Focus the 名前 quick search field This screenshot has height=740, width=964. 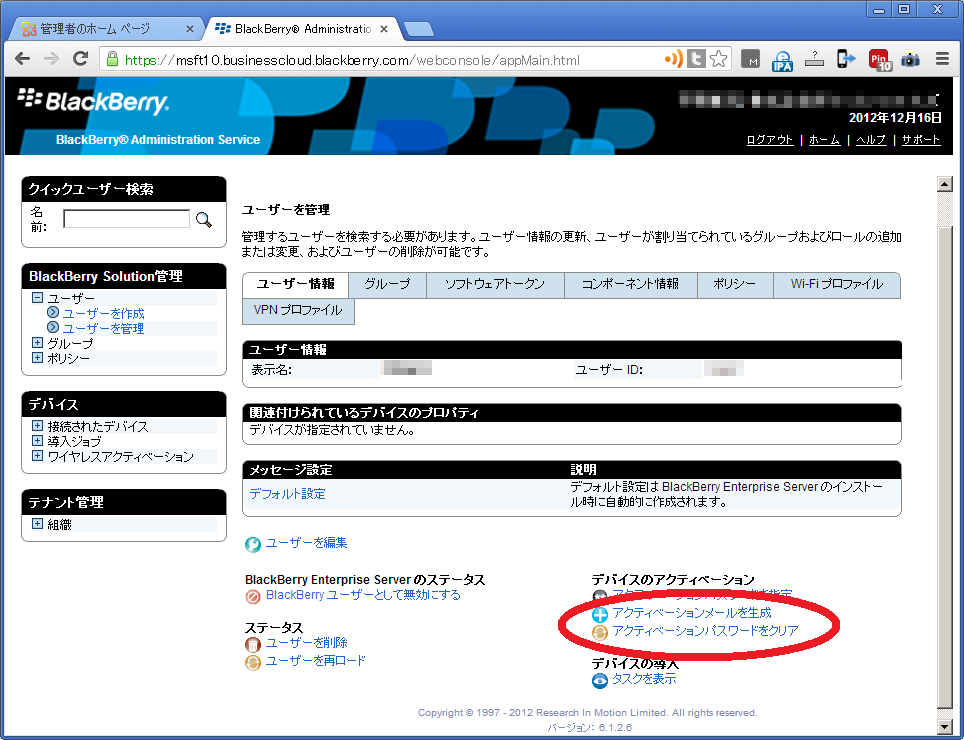[127, 219]
